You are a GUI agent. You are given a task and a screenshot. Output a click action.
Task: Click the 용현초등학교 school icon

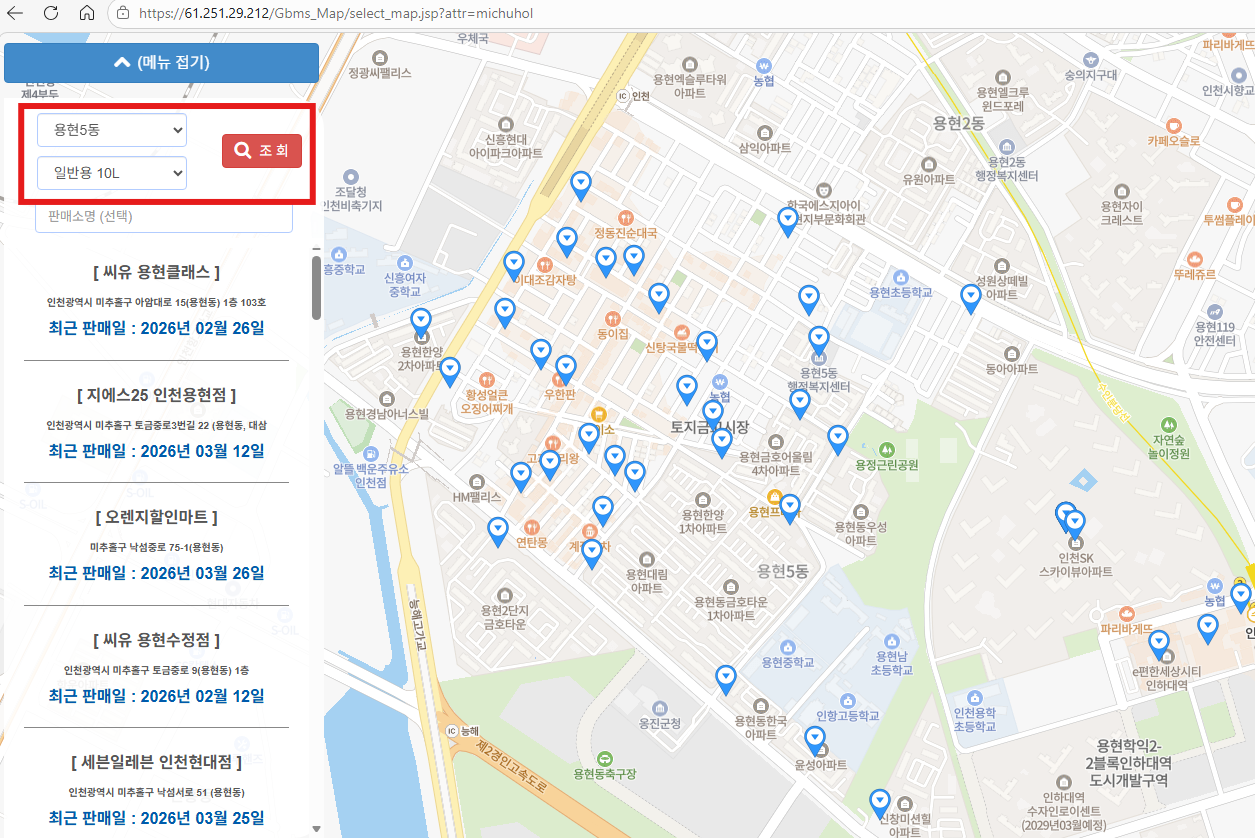(x=901, y=276)
